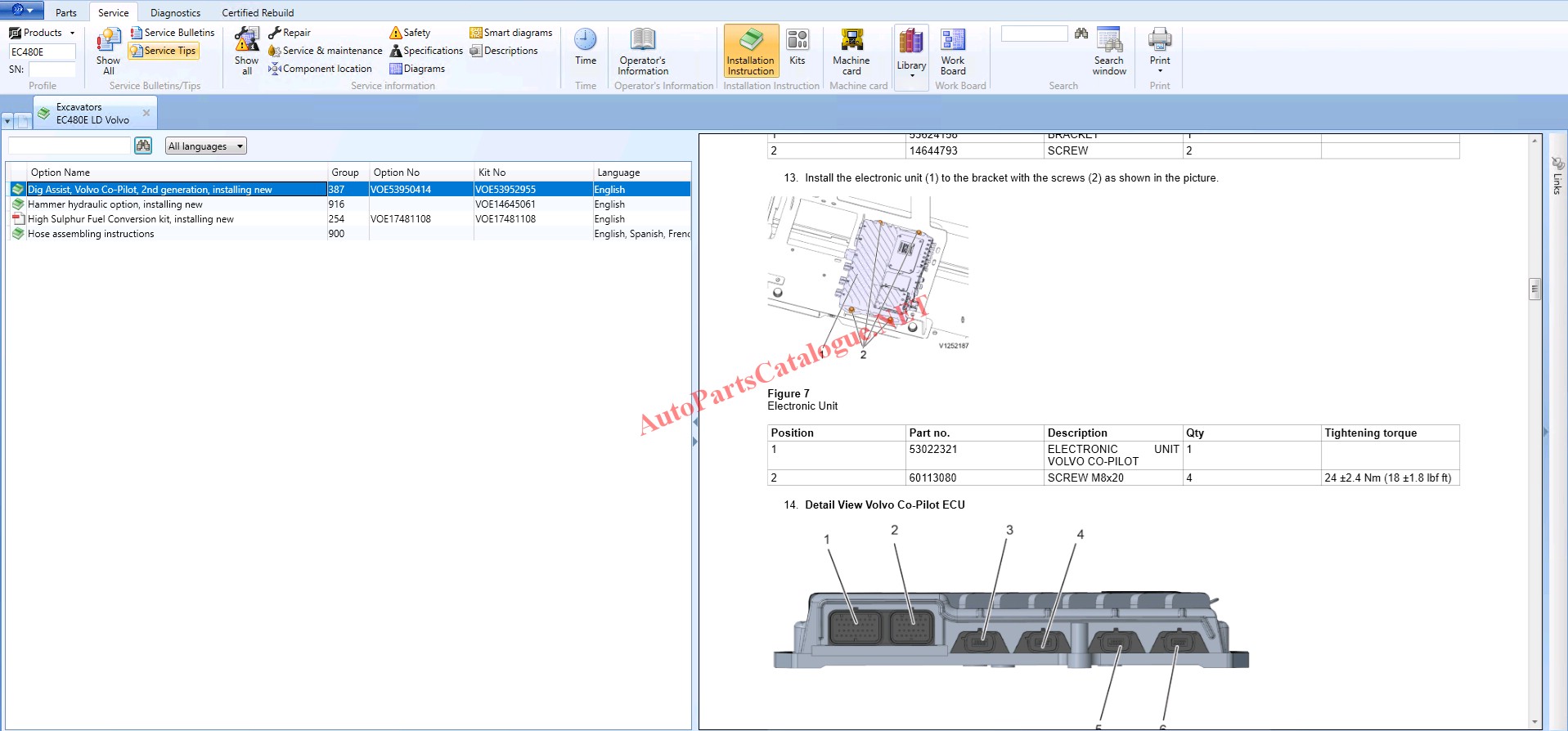This screenshot has height=731, width=1568.
Task: Click the document pane vertical scrollbar thumb
Action: pyautogui.click(x=1534, y=289)
